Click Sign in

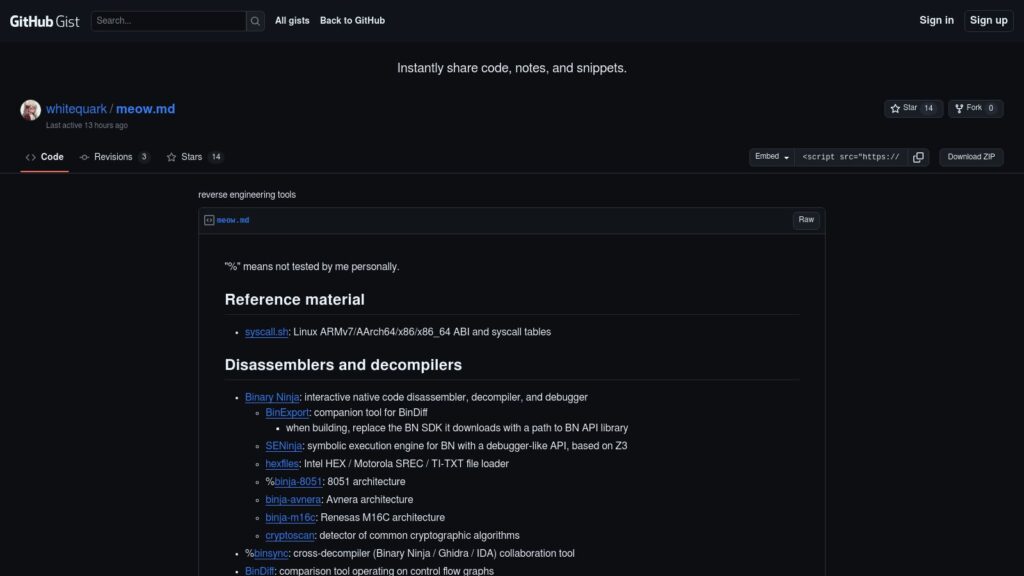pyautogui.click(x=936, y=21)
